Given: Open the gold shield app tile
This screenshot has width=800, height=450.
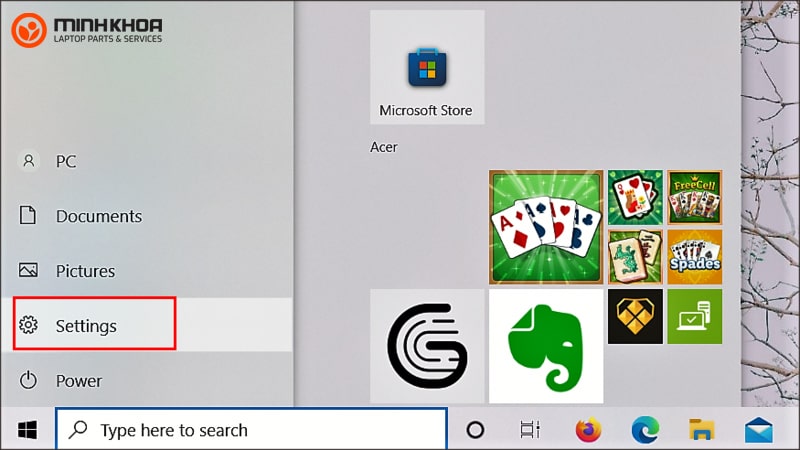Looking at the screenshot, I should pos(635,316).
